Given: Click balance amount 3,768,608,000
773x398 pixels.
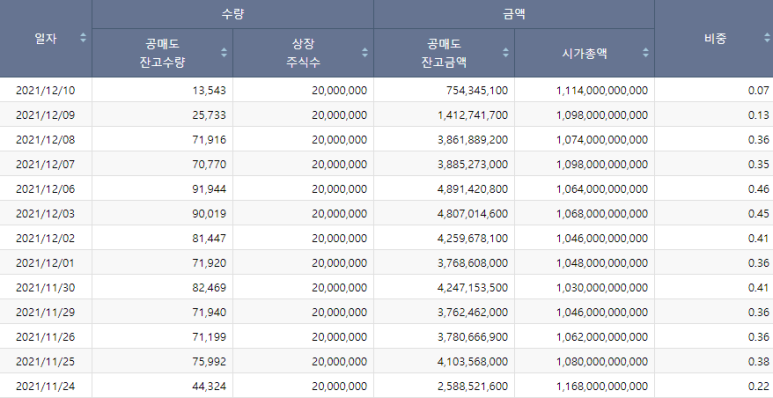Looking at the screenshot, I should point(472,263).
